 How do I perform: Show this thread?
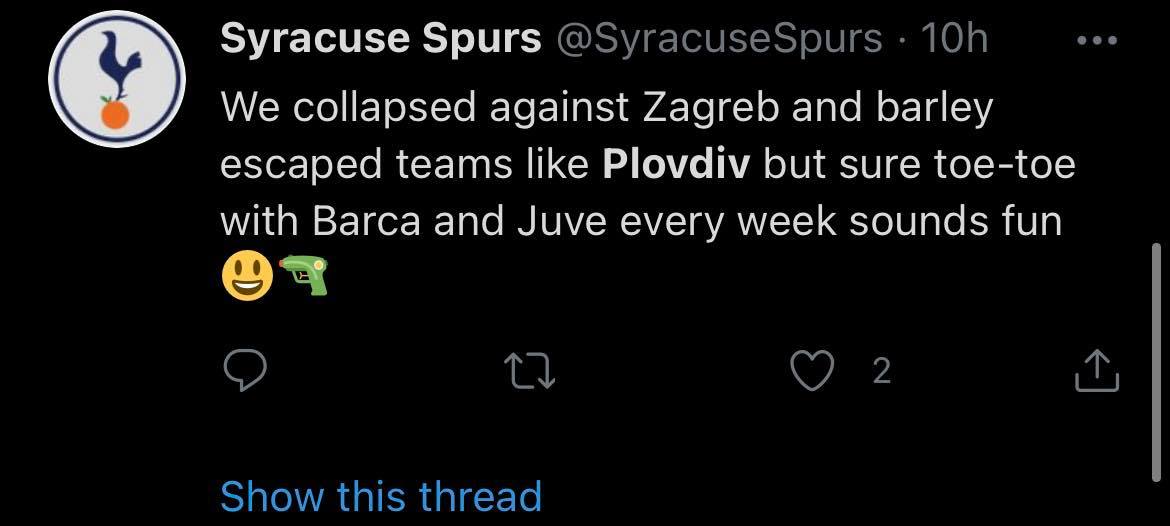tap(381, 496)
